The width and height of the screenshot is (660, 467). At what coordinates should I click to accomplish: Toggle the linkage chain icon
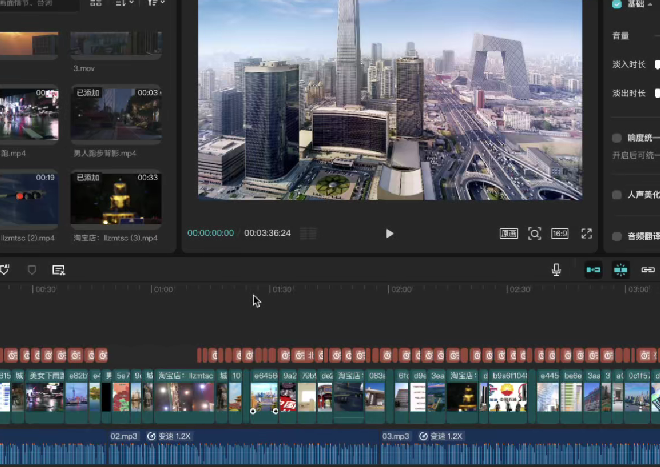[648, 270]
